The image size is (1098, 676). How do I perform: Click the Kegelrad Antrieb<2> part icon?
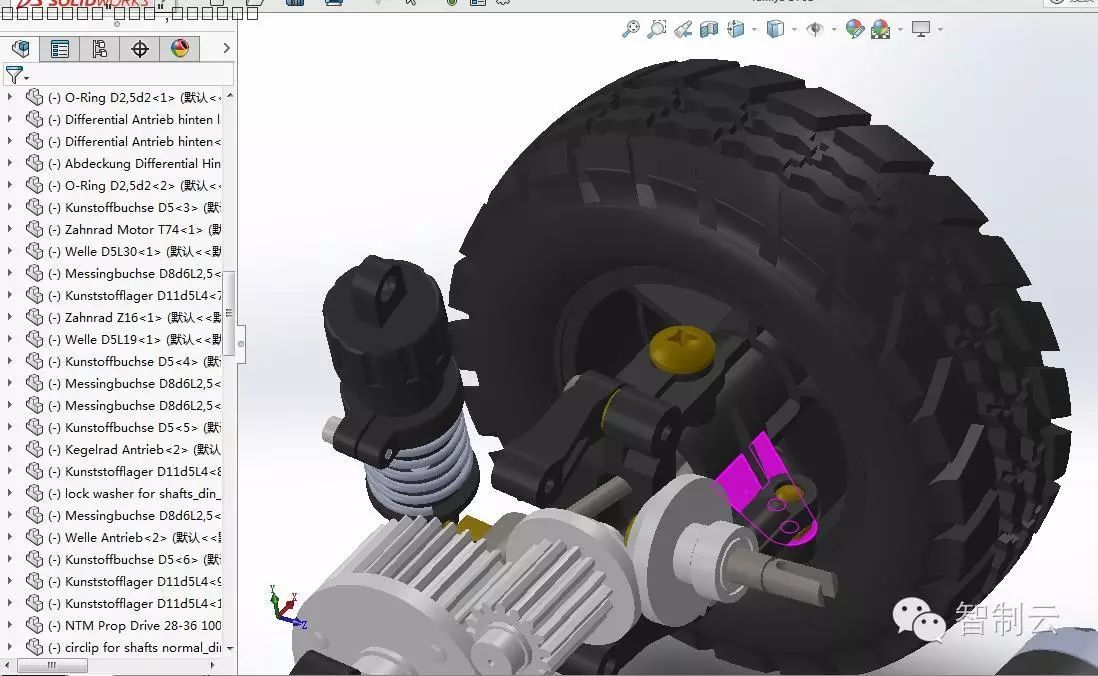pos(34,449)
